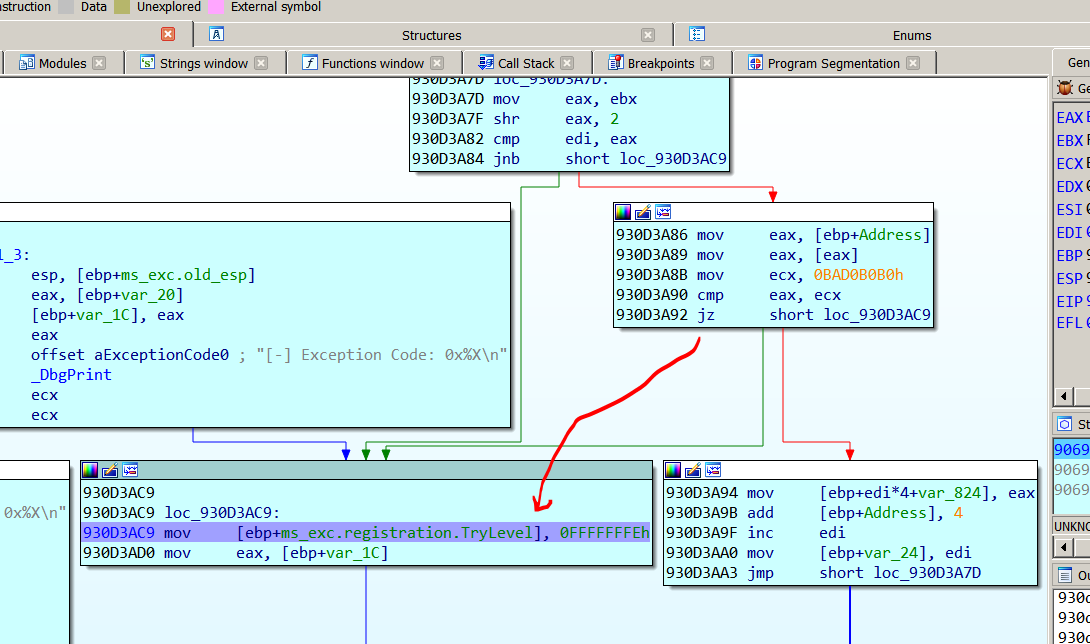Image resolution: width=1090 pixels, height=644 pixels.
Task: Click the Enums window icon
Action: pos(697,34)
